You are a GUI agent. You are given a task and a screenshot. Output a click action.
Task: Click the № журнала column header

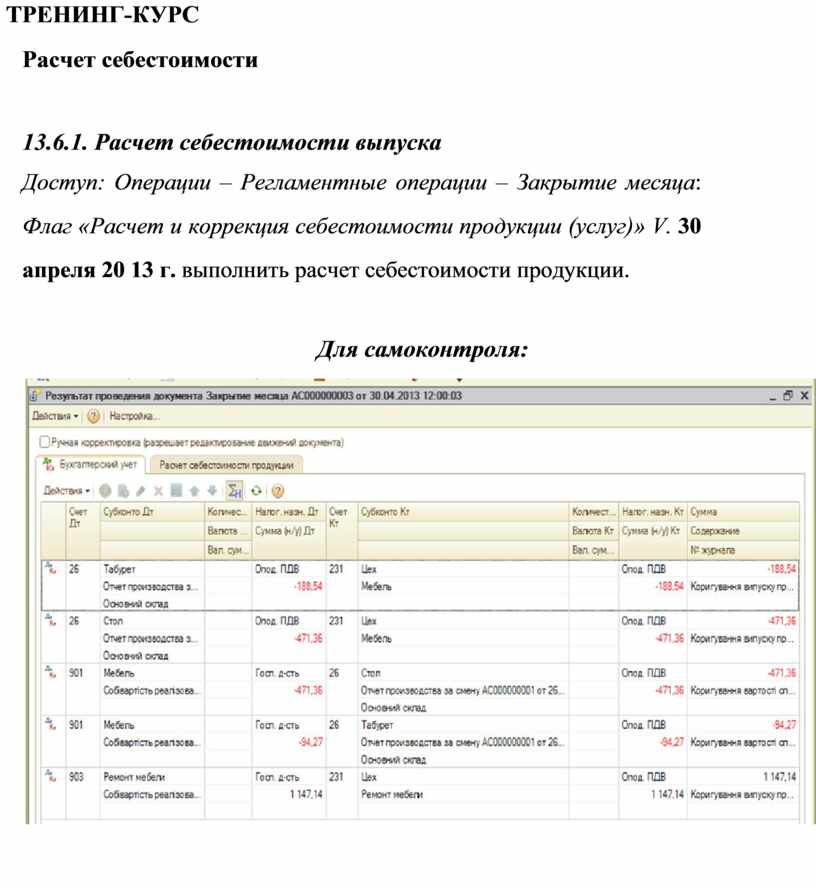[743, 550]
